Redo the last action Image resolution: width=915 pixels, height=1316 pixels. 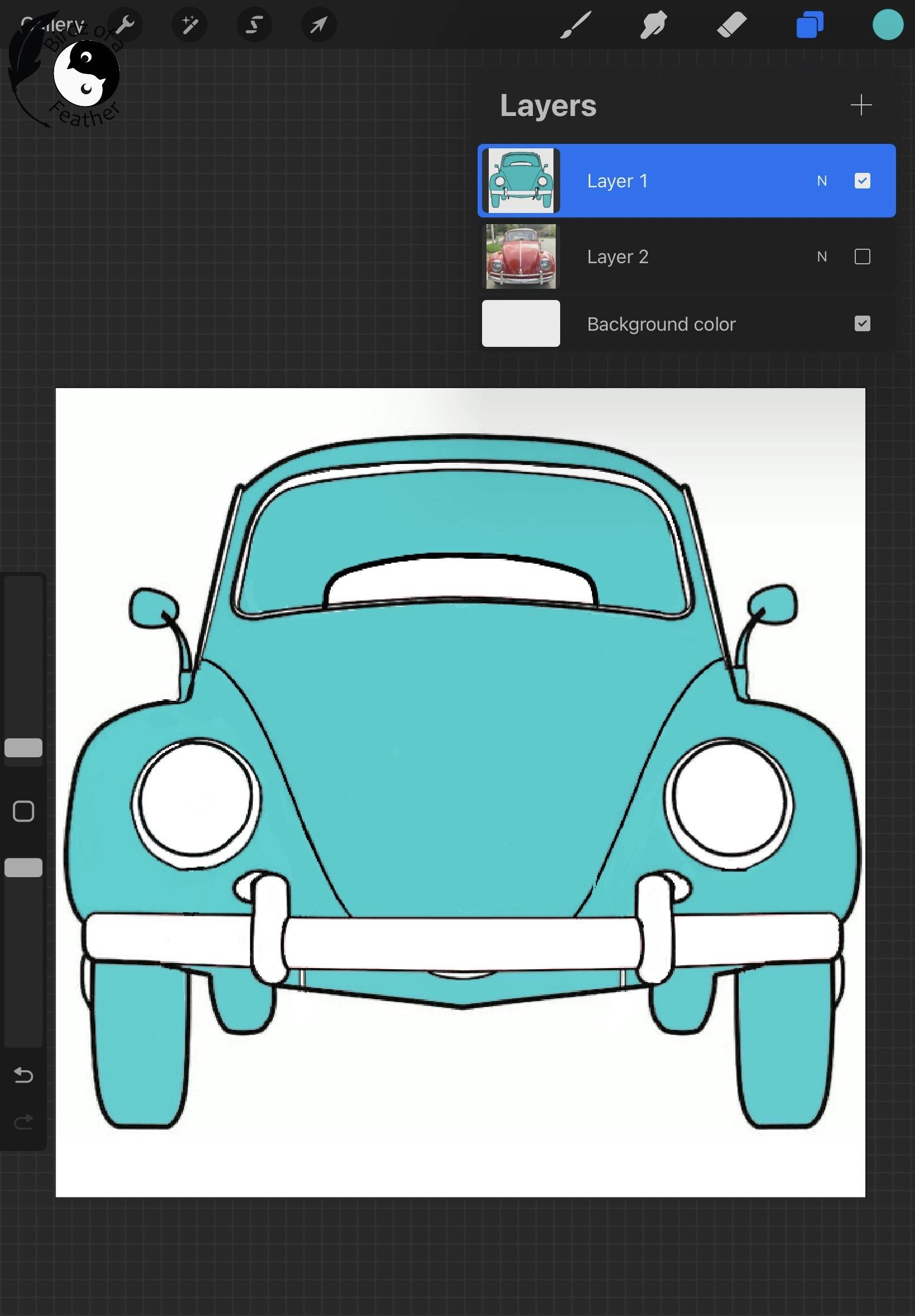23,1122
